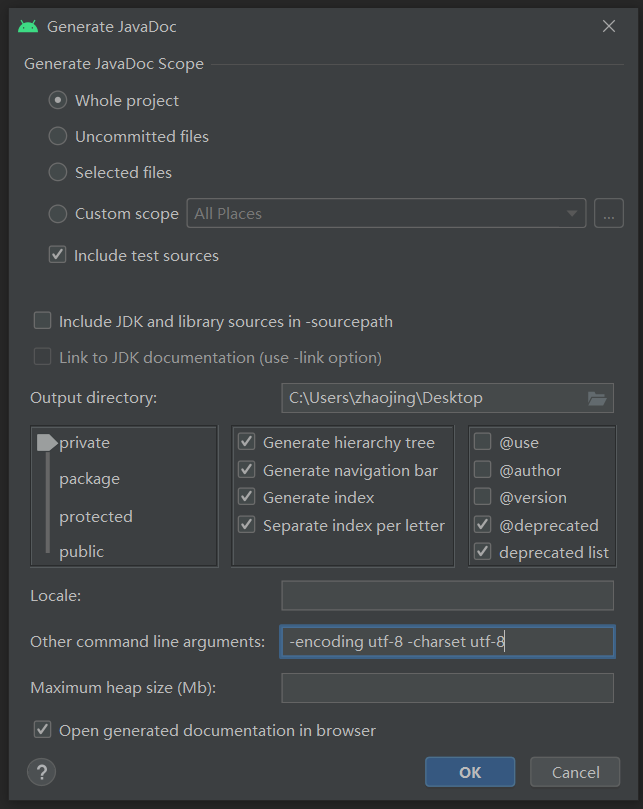
Task: Click the Cancel button
Action: tap(575, 772)
